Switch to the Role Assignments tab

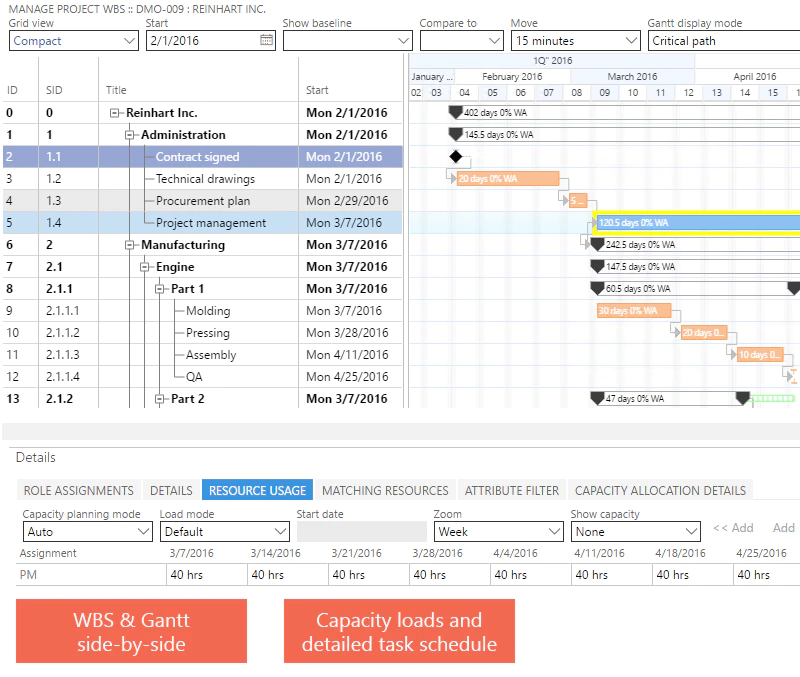(79, 490)
